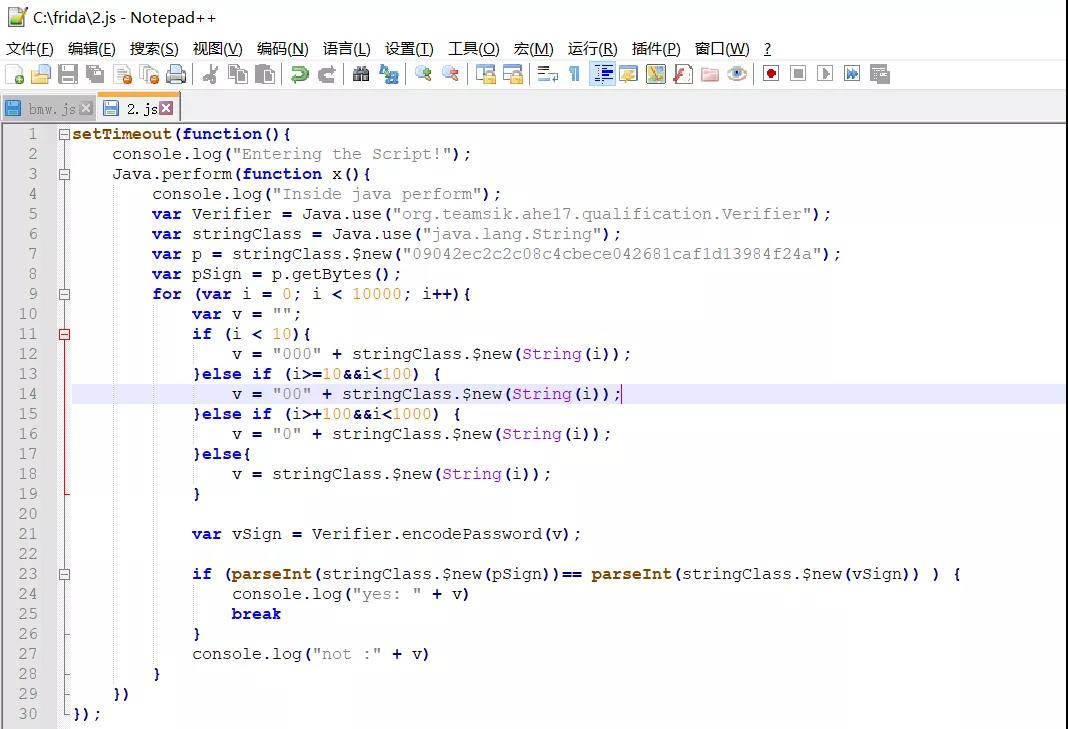1068x729 pixels.
Task: Open the 设置(T) menu
Action: coord(409,49)
